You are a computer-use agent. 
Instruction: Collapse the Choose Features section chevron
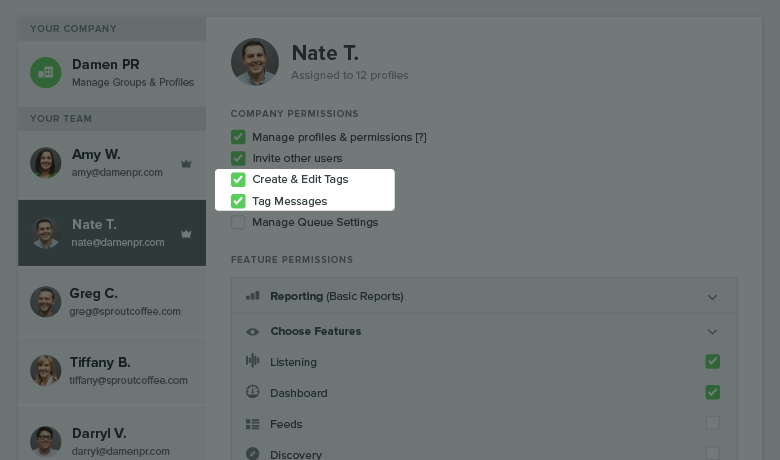tap(712, 332)
